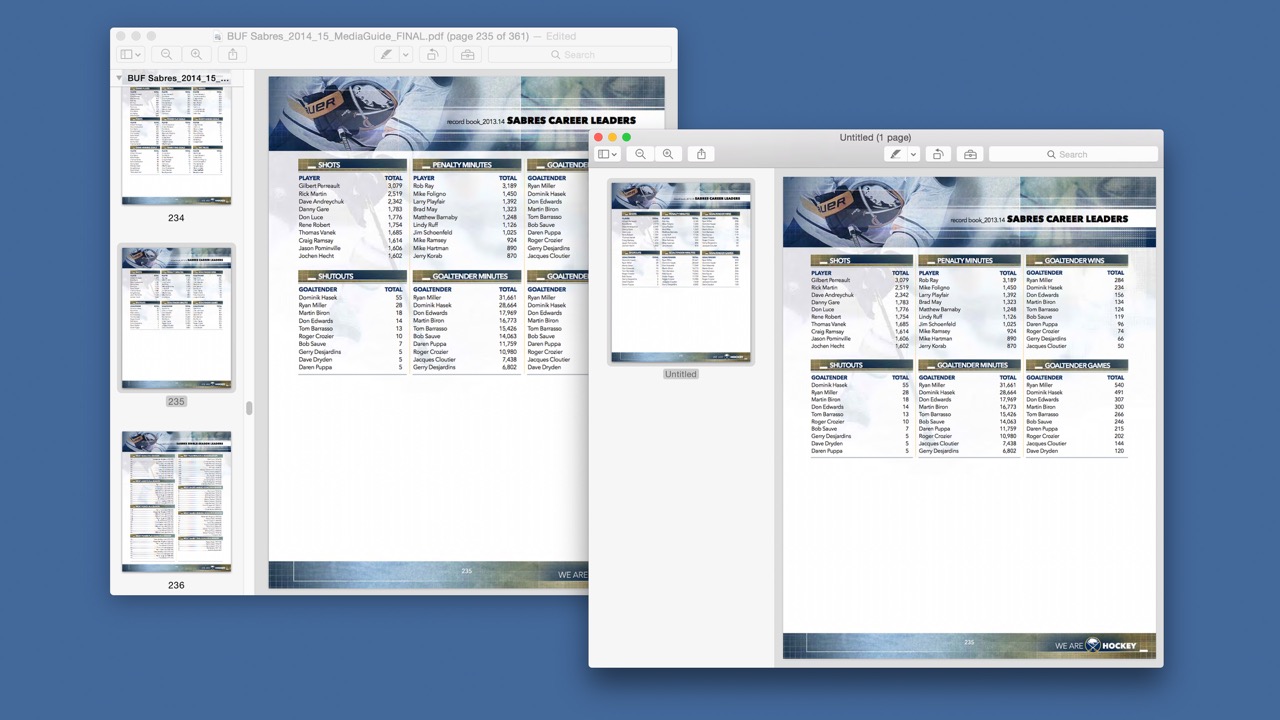This screenshot has width=1280, height=720.
Task: Open highlight color dropdown in Untitled window
Action: coord(913,154)
